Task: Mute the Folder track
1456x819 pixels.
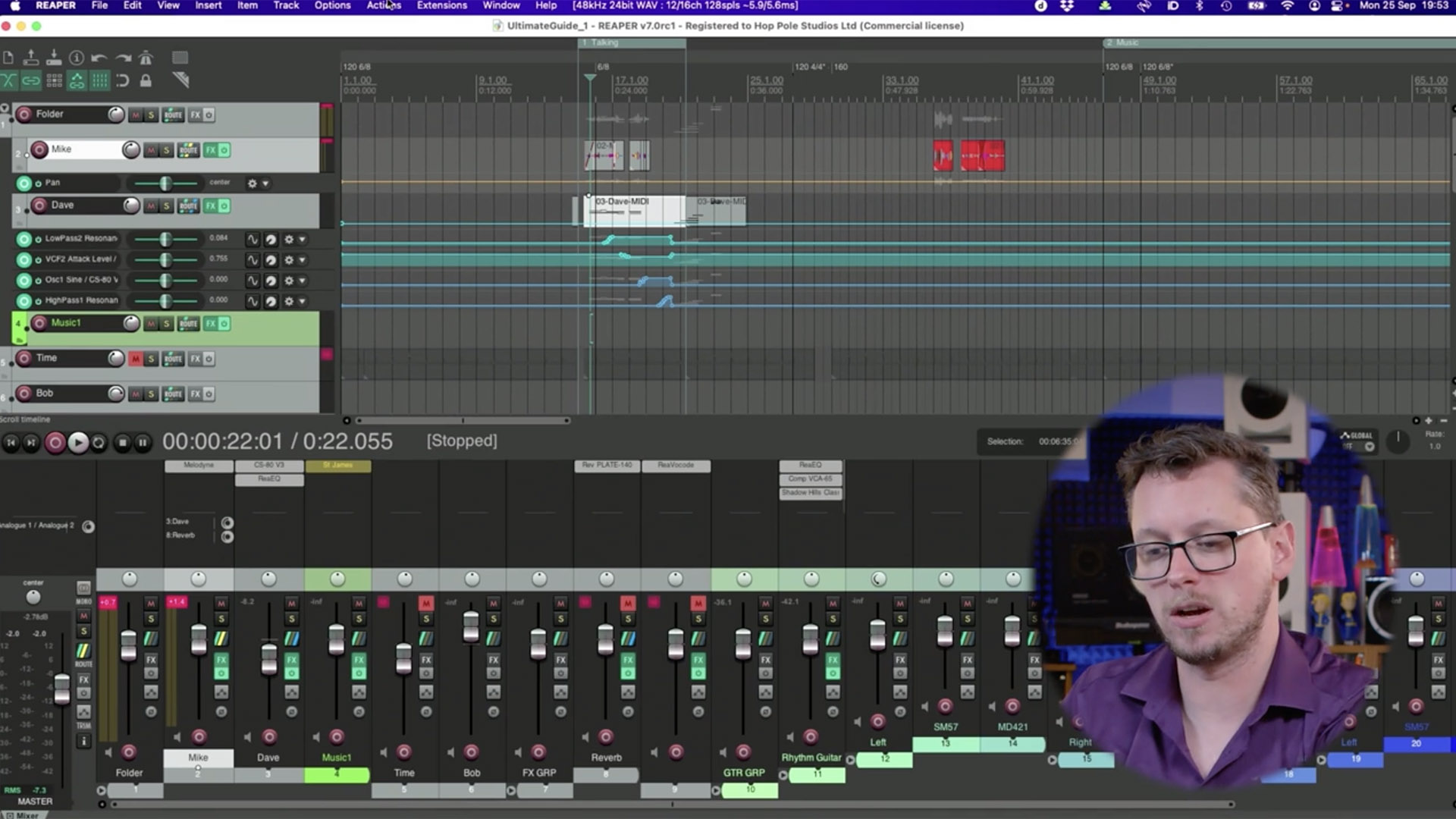Action: (135, 115)
